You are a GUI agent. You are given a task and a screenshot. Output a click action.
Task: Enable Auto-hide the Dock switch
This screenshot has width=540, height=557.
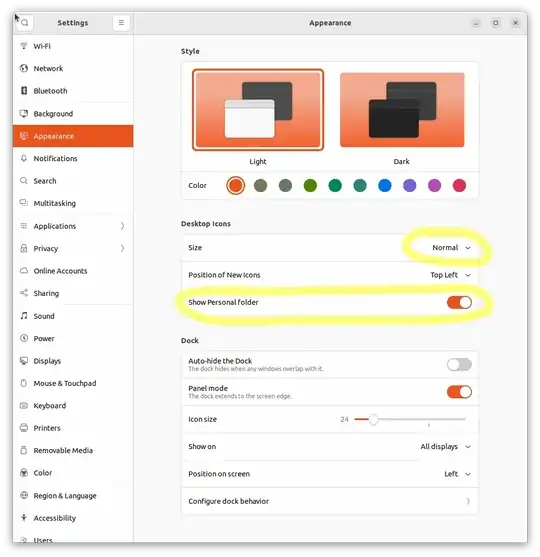(x=459, y=364)
